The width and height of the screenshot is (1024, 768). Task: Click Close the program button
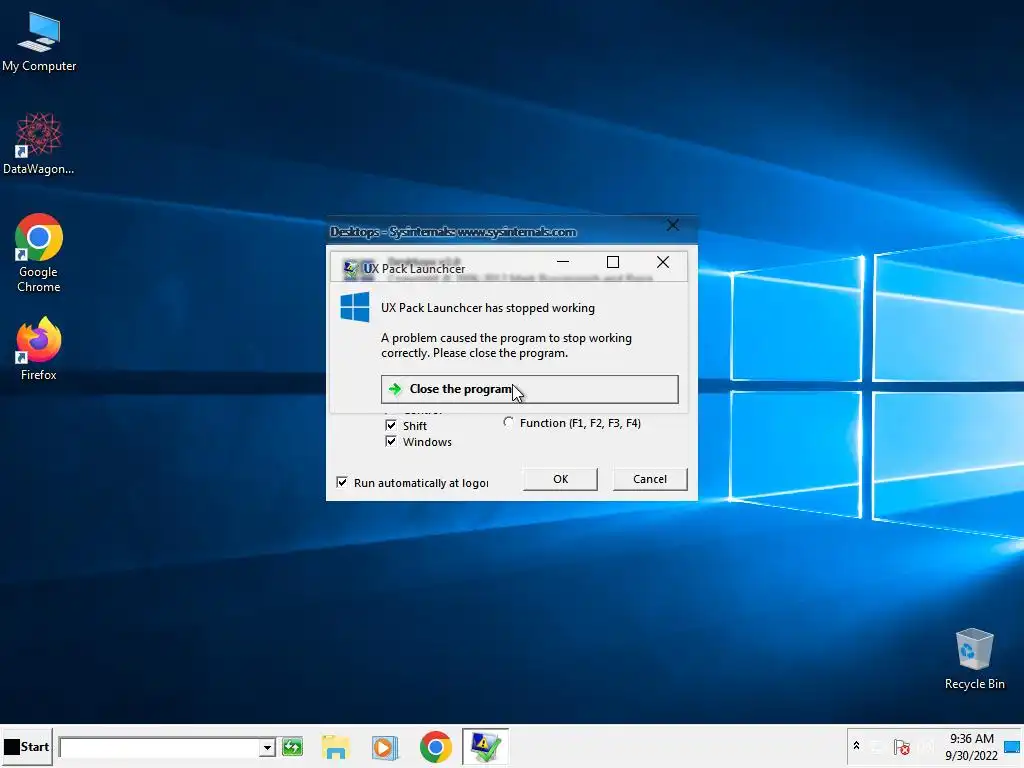[530, 389]
